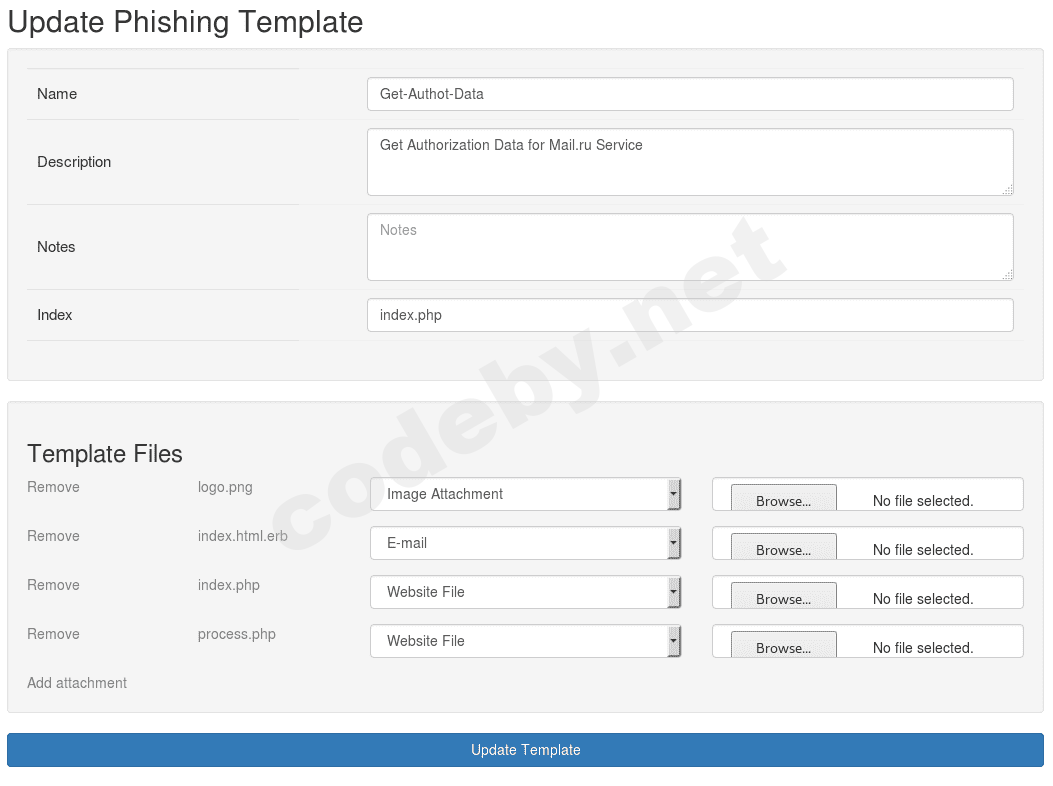Click the resize grip of the Description box

pyautogui.click(x=1007, y=190)
